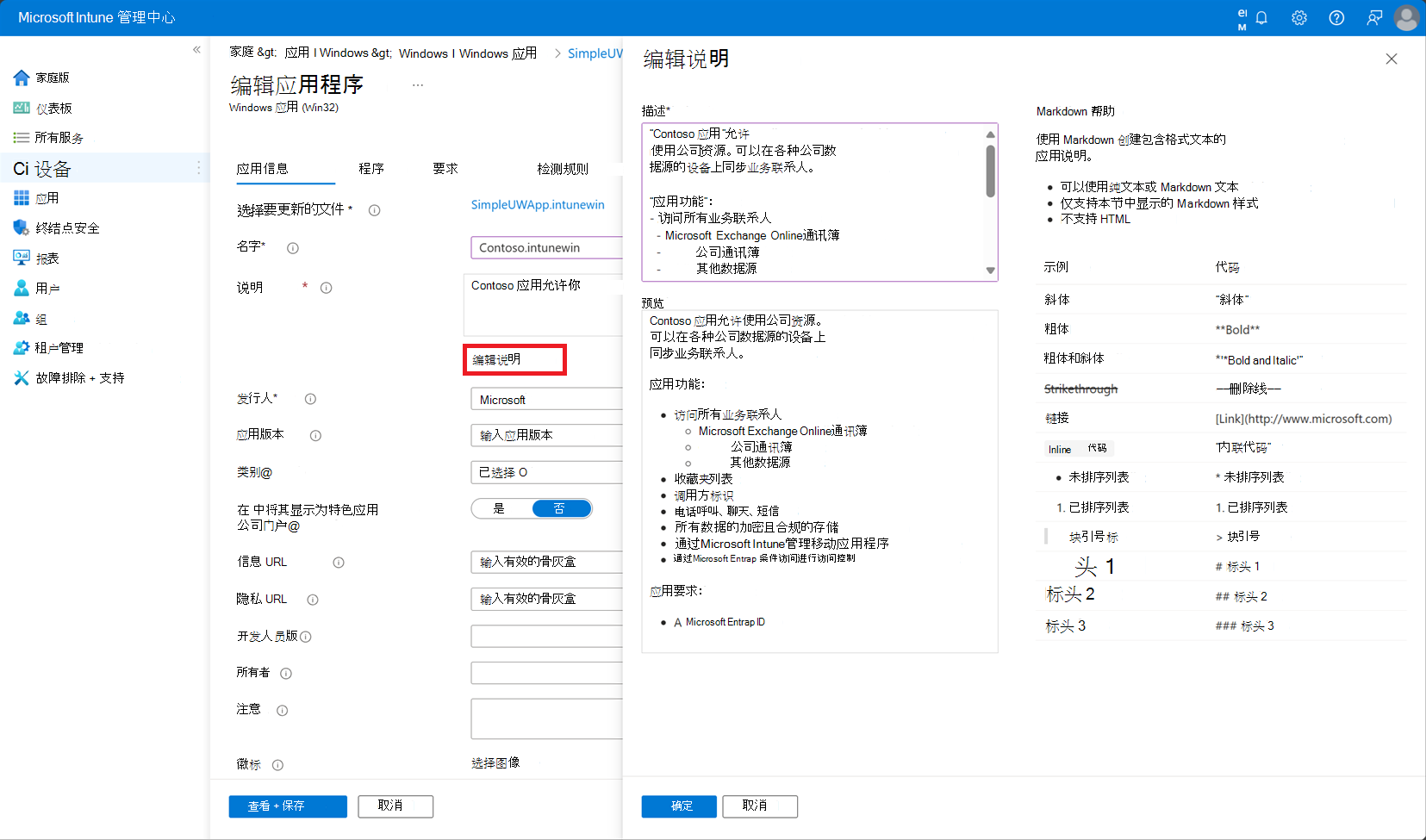
Task: Click 取消 in the description panel
Action: pos(760,806)
